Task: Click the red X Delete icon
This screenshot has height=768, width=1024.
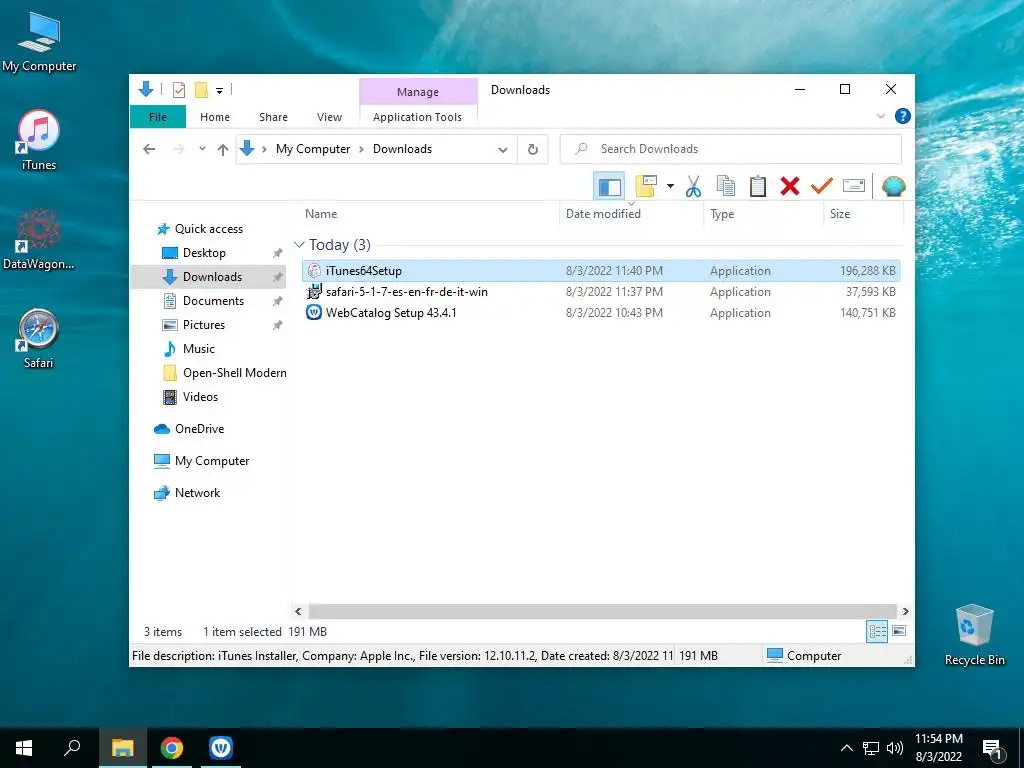Action: (790, 187)
